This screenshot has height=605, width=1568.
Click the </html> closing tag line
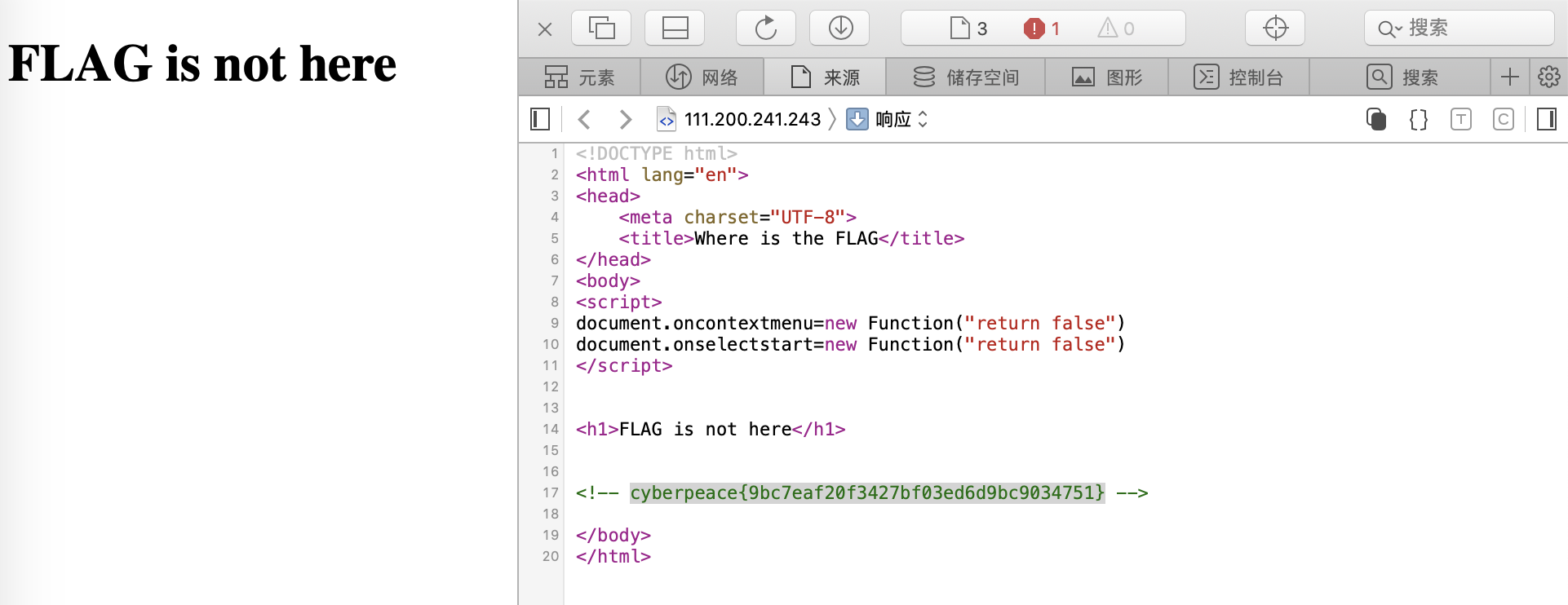613,556
